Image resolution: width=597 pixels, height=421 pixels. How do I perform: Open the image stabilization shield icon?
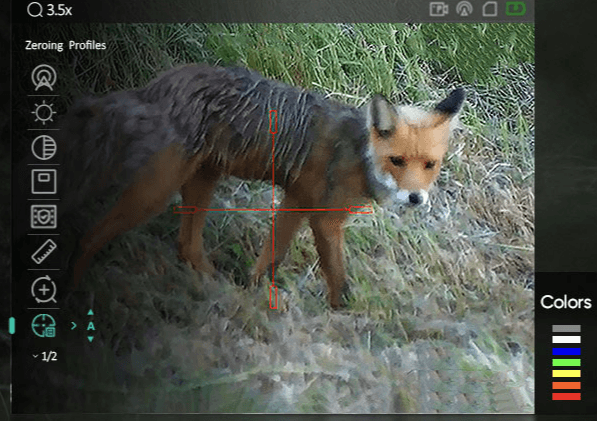[x=44, y=217]
